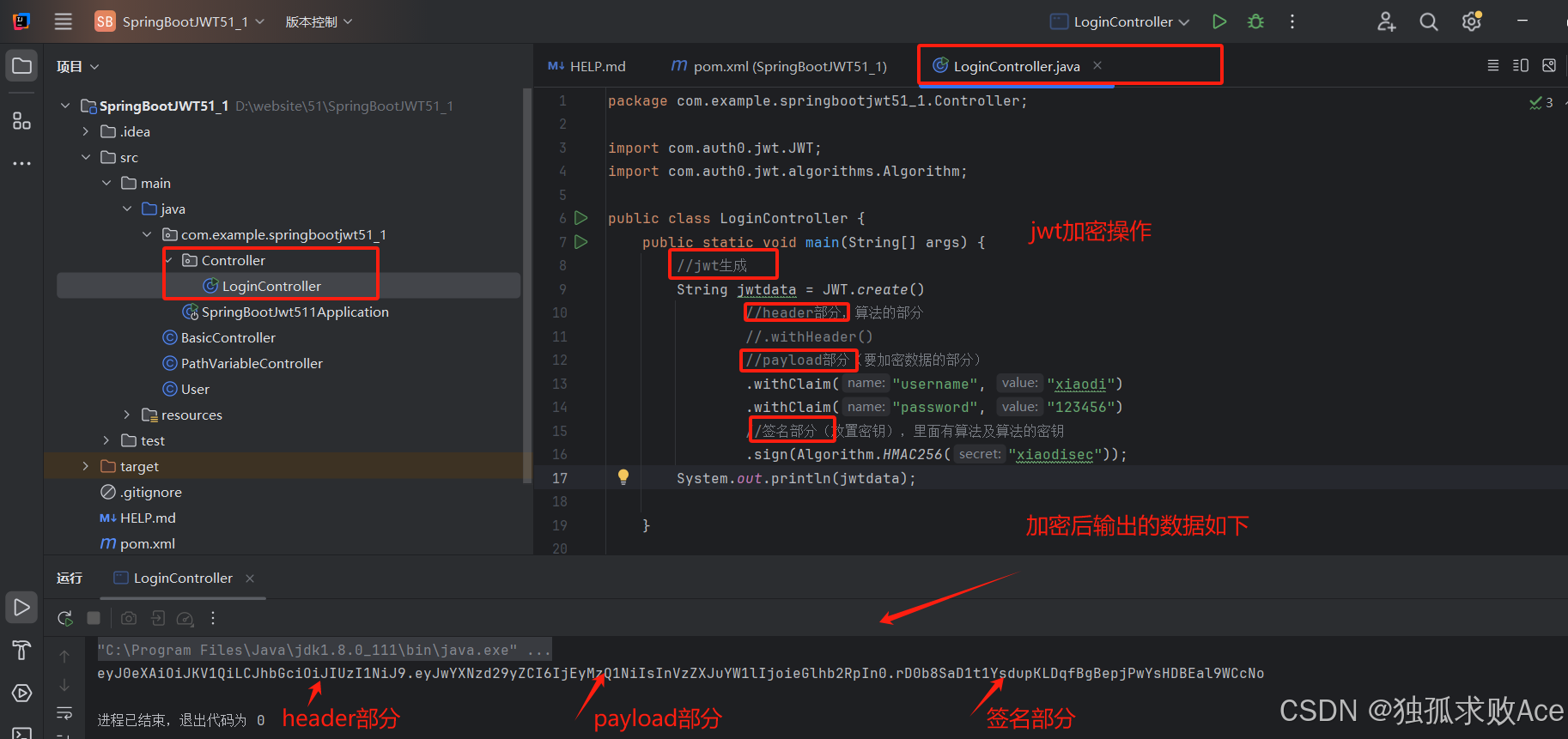This screenshot has width=1568, height=739.
Task: Open the Project tool window folder icon
Action: tap(22, 66)
